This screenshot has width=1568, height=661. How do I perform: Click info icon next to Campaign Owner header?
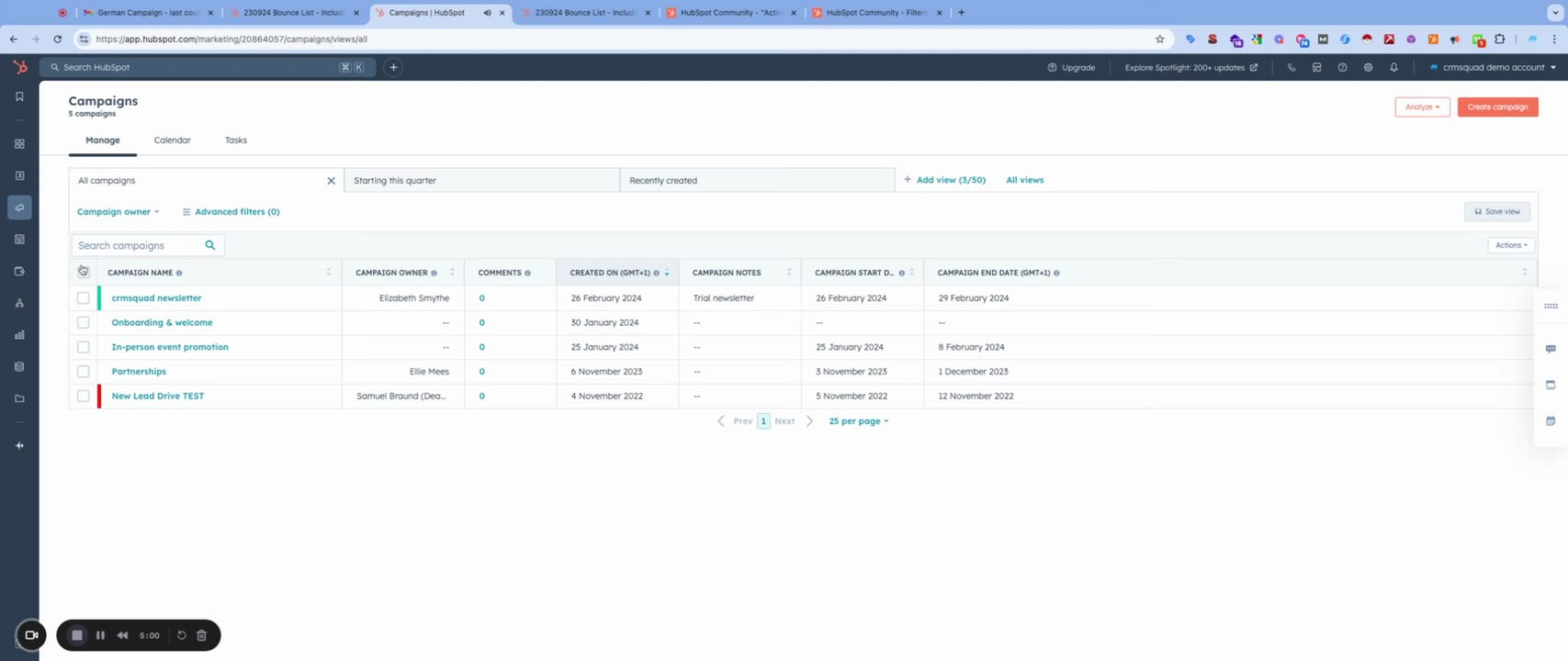(x=434, y=273)
